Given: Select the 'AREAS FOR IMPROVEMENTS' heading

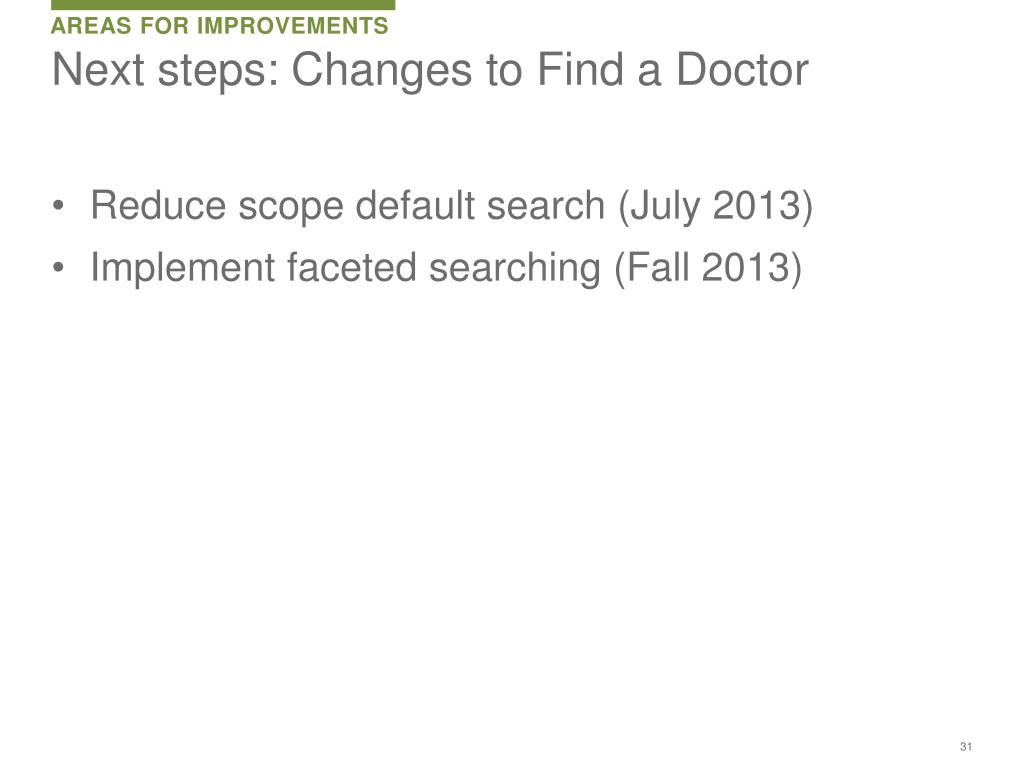Looking at the screenshot, I should 219,26.
